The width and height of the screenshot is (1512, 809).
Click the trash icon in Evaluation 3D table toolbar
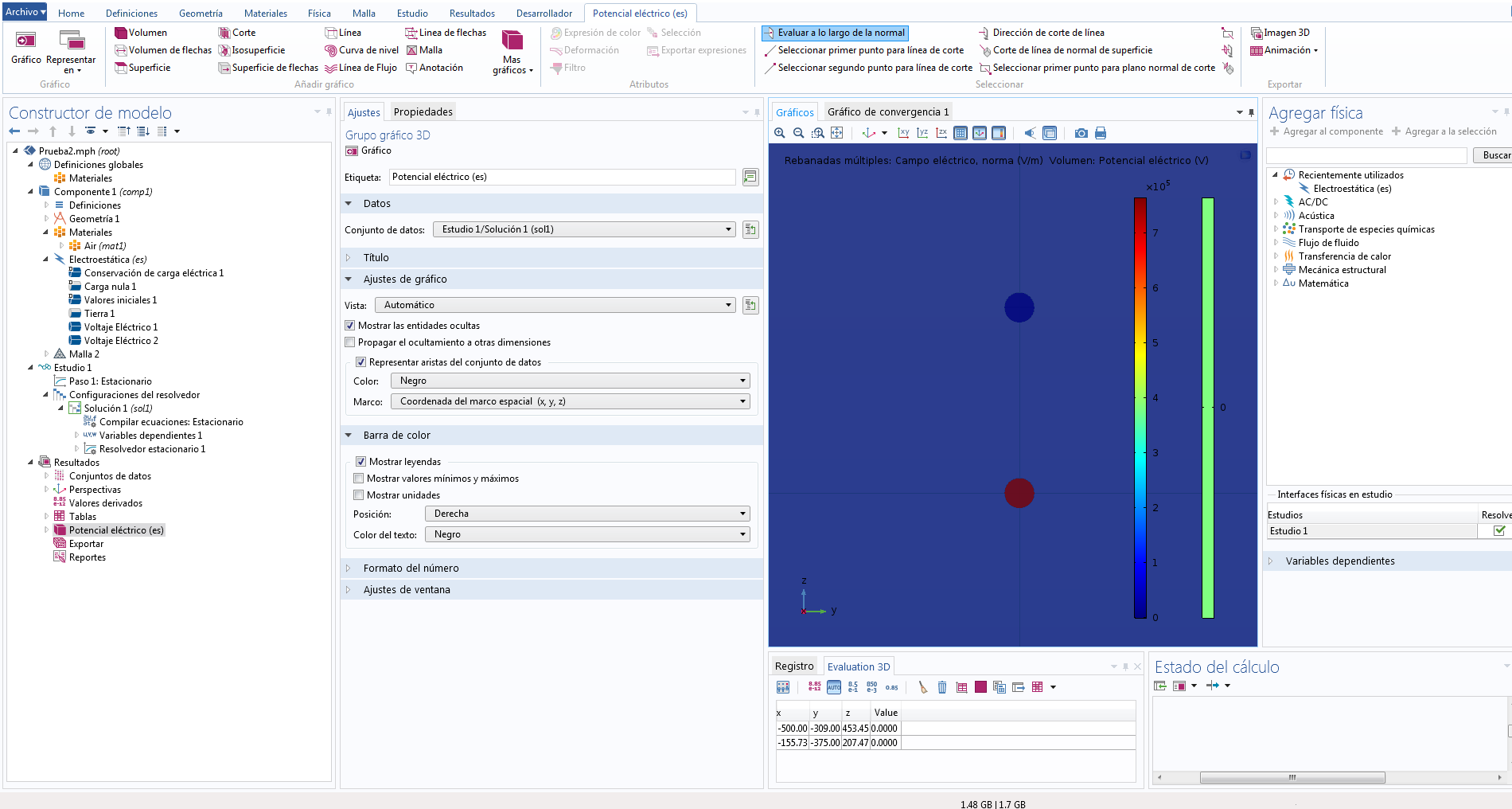(942, 687)
